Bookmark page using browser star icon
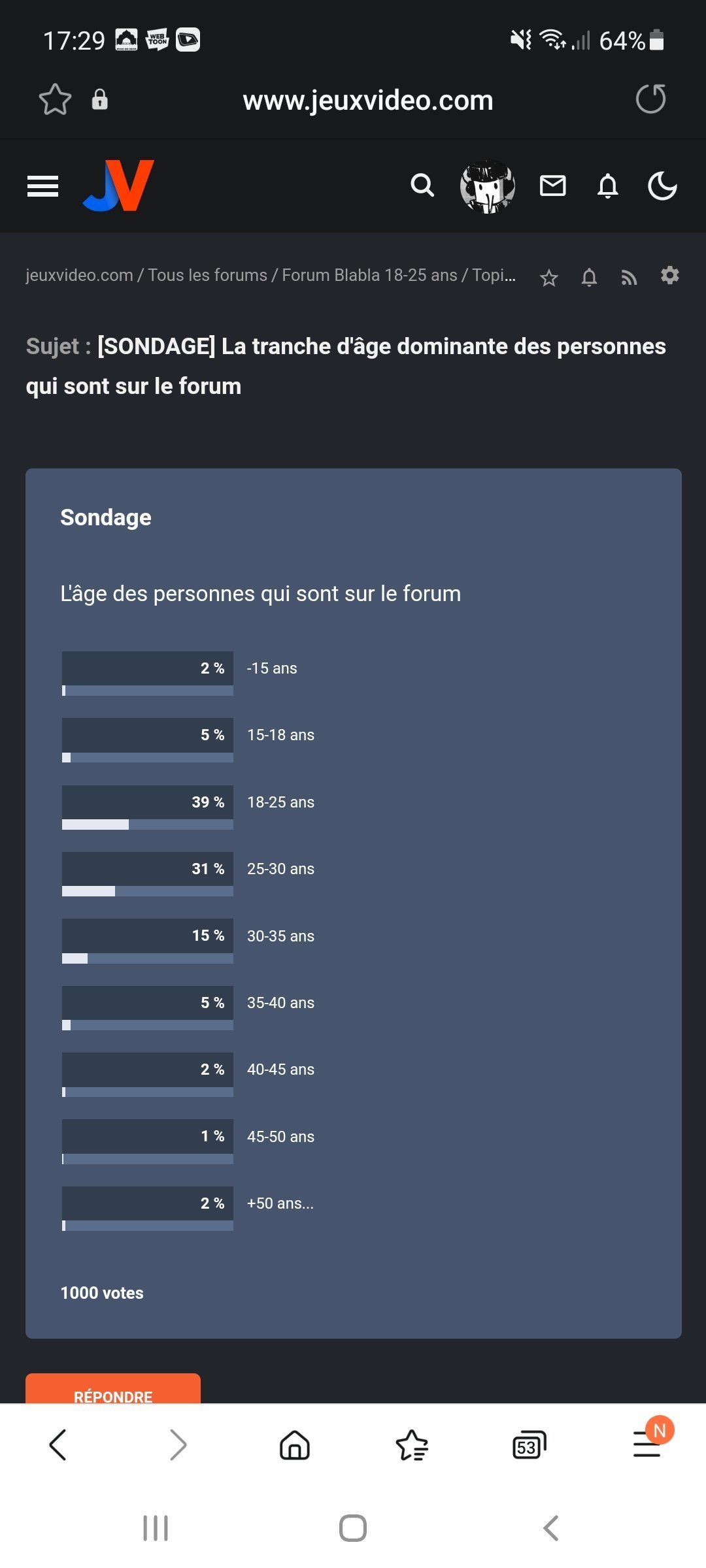Viewport: 706px width, 1568px height. [x=55, y=100]
